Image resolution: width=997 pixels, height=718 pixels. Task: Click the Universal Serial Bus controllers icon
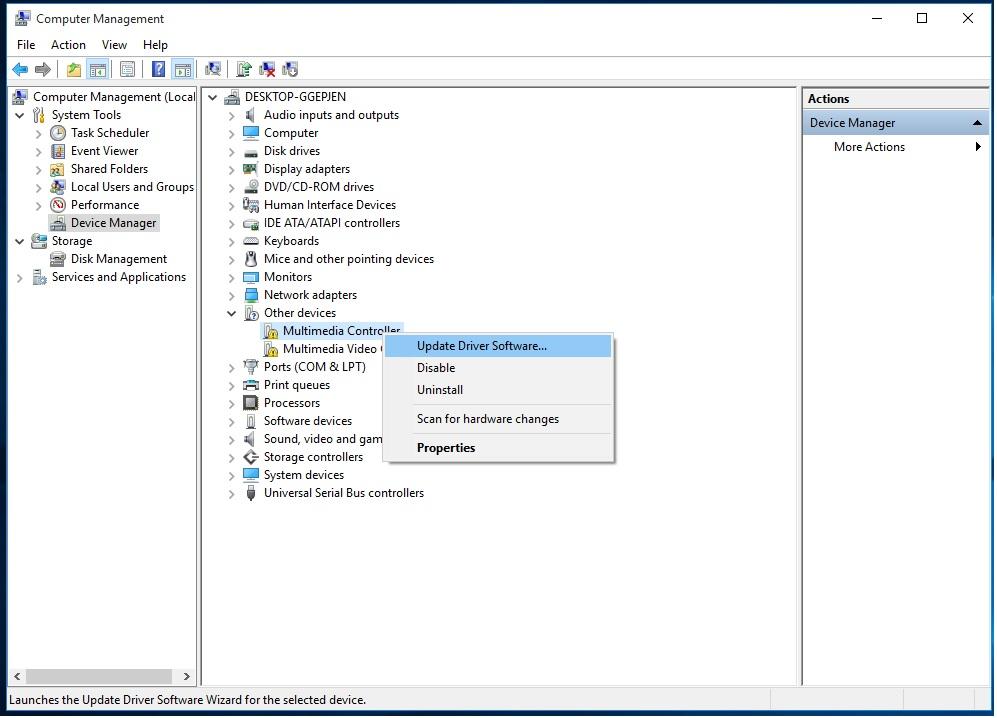coord(251,494)
